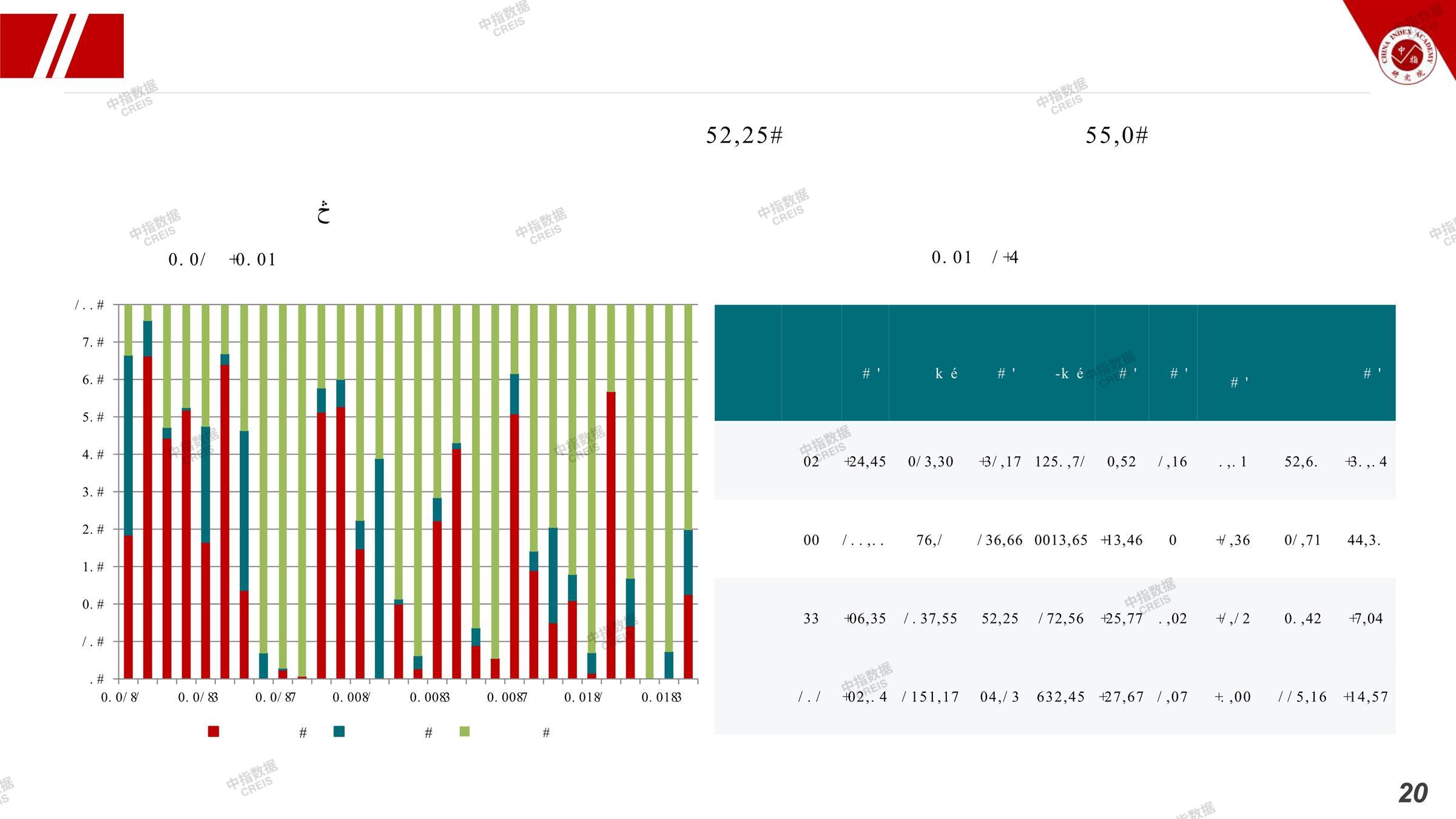Click the table header cell labeled 'k é'
The width and height of the screenshot is (1456, 819).
point(946,374)
